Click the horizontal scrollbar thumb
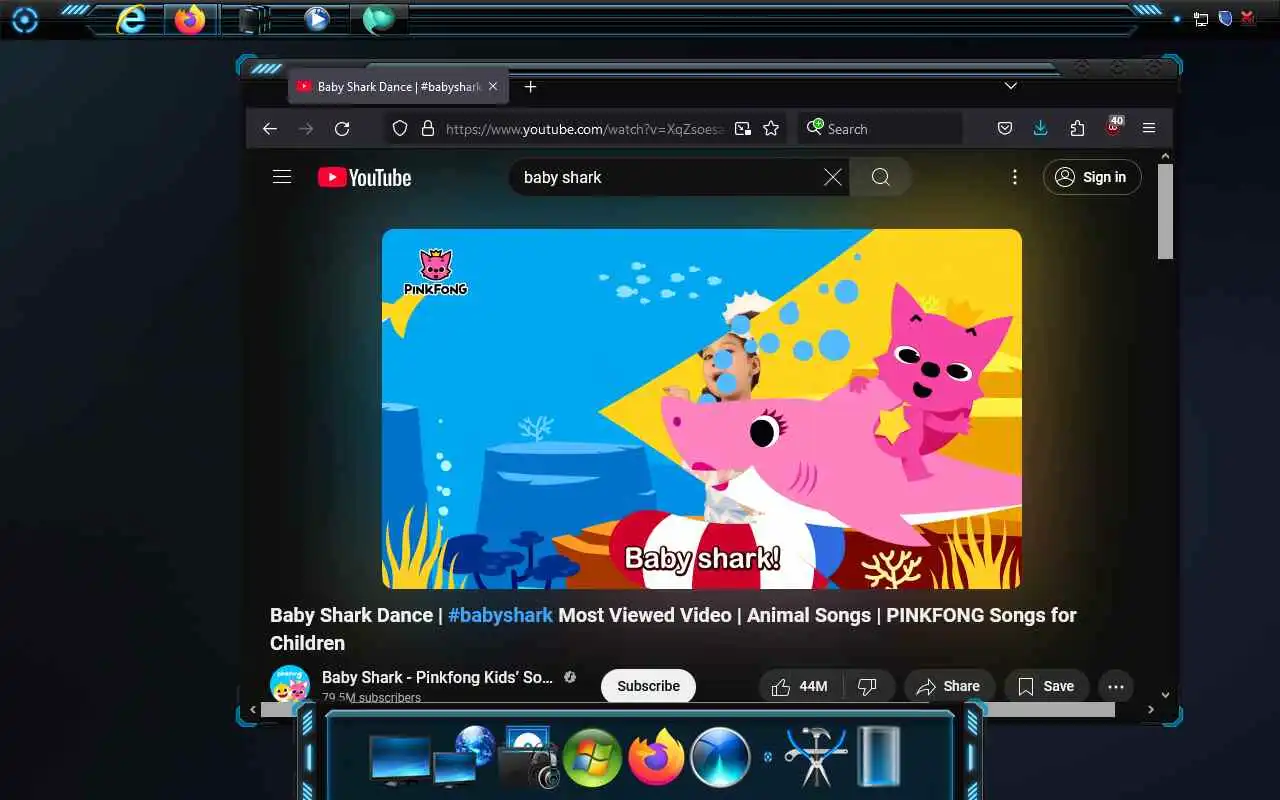 click(688, 710)
